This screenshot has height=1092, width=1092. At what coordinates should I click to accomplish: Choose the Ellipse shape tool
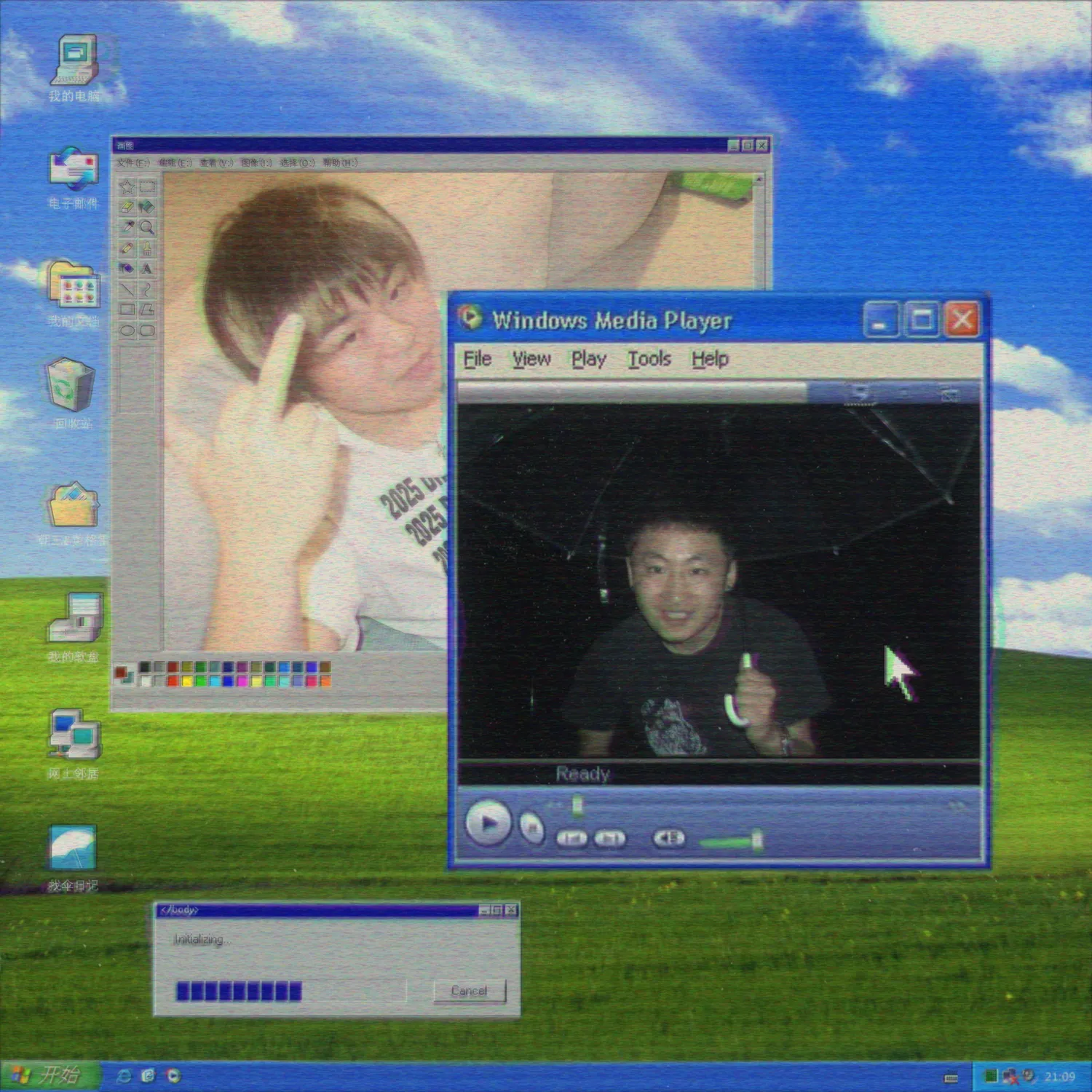[x=127, y=331]
